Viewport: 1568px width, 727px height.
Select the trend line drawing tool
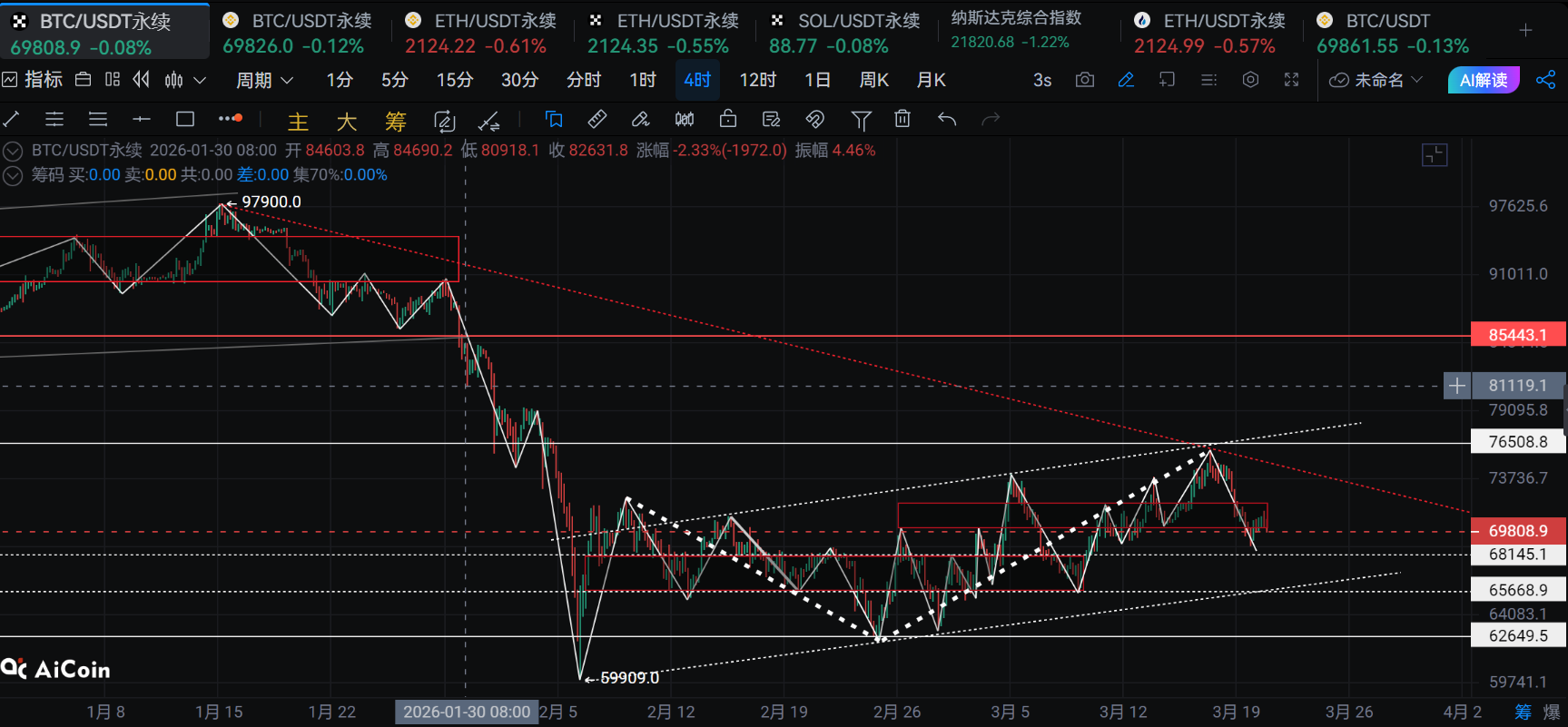[12, 119]
